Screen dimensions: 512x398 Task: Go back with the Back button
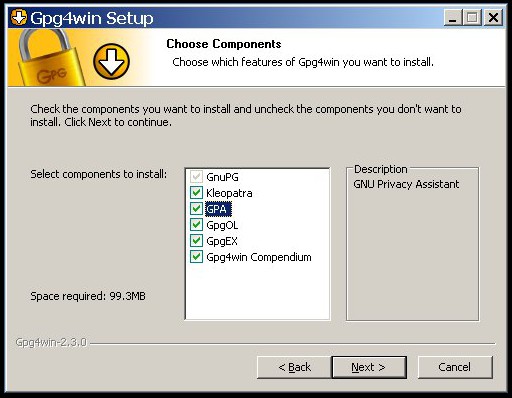294,367
